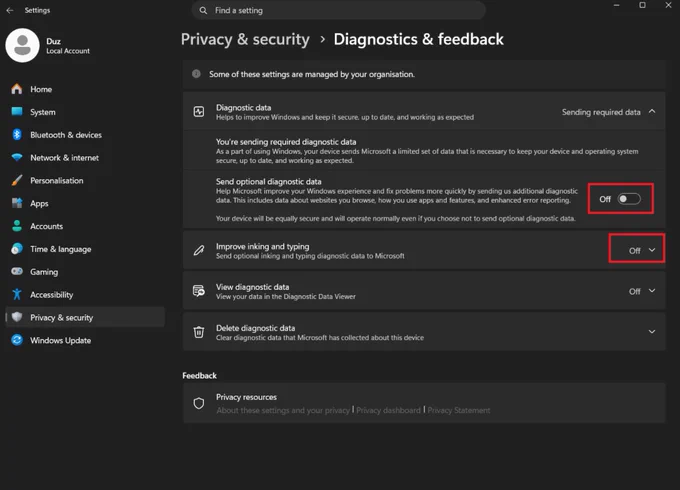Click the Accessibility figure icon
Viewport: 680px width, 490px height.
(17, 294)
